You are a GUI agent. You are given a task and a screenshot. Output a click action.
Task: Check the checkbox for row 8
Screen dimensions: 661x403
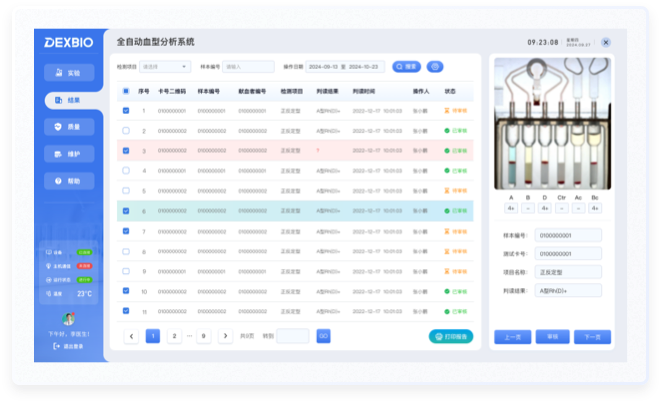(125, 251)
